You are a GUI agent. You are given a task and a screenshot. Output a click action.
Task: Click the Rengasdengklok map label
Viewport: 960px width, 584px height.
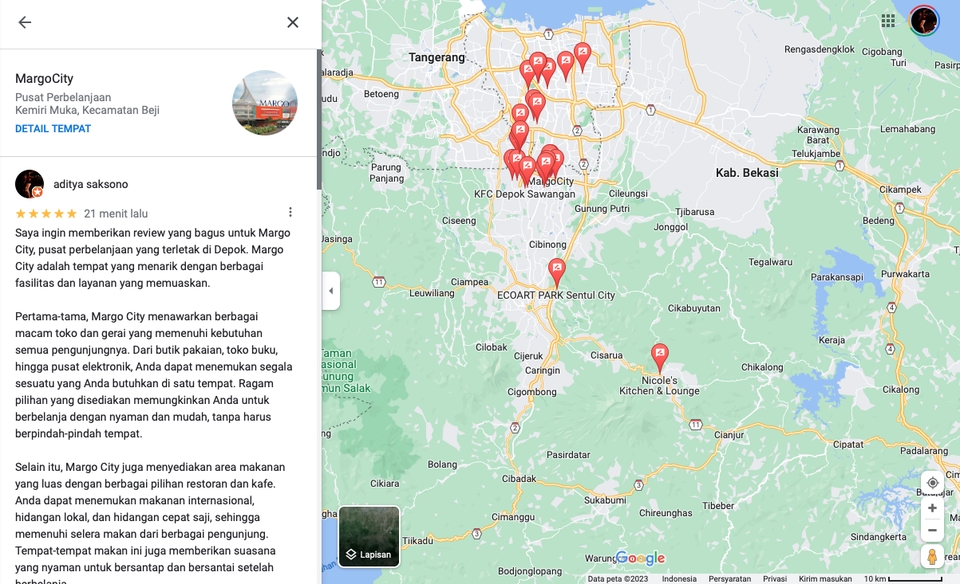(819, 49)
